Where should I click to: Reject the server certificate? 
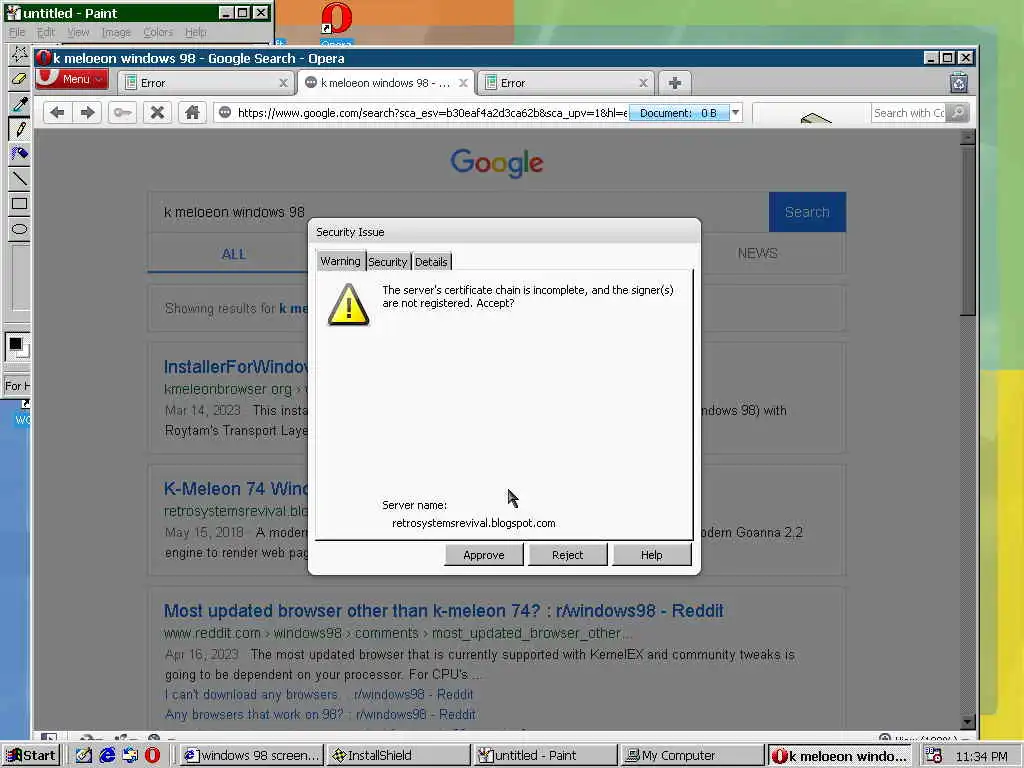click(568, 555)
